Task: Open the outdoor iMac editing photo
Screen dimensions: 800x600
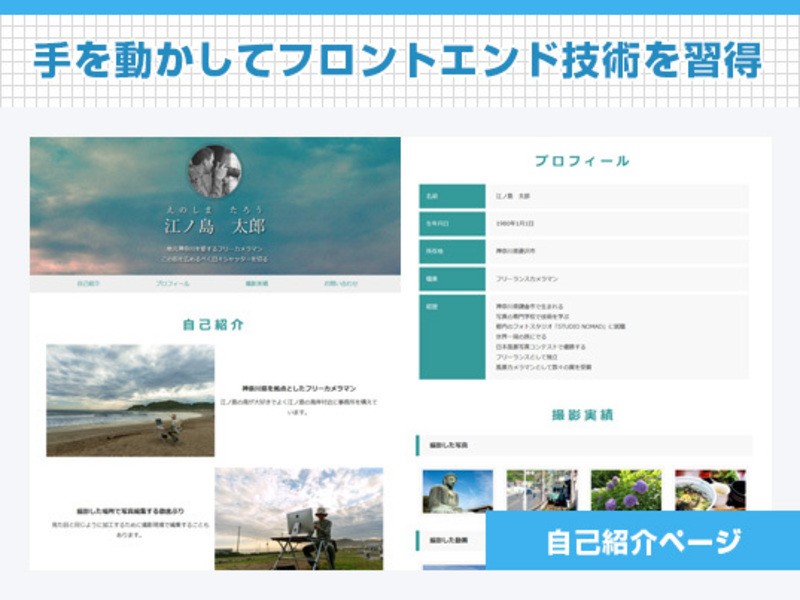Action: point(299,518)
